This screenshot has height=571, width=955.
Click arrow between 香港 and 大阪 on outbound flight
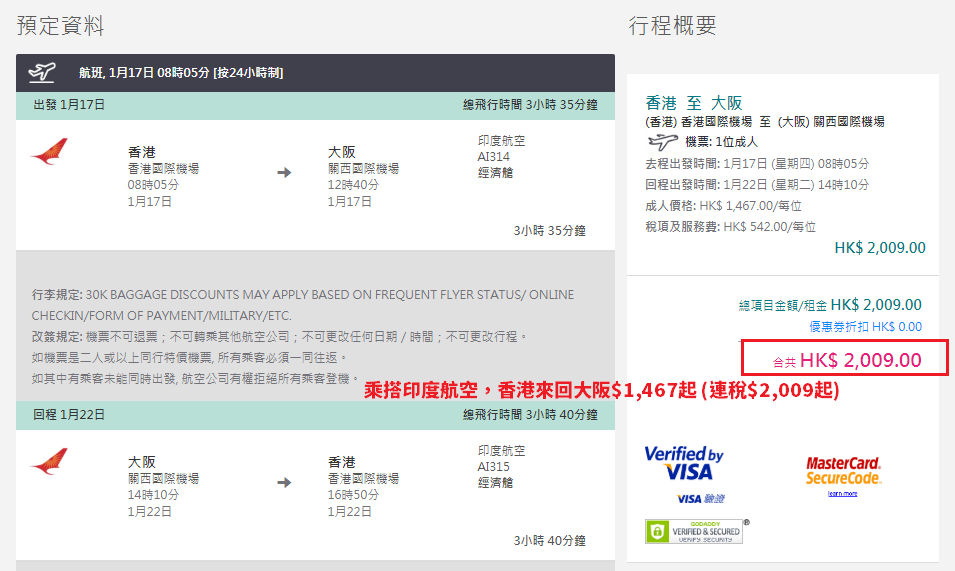284,172
